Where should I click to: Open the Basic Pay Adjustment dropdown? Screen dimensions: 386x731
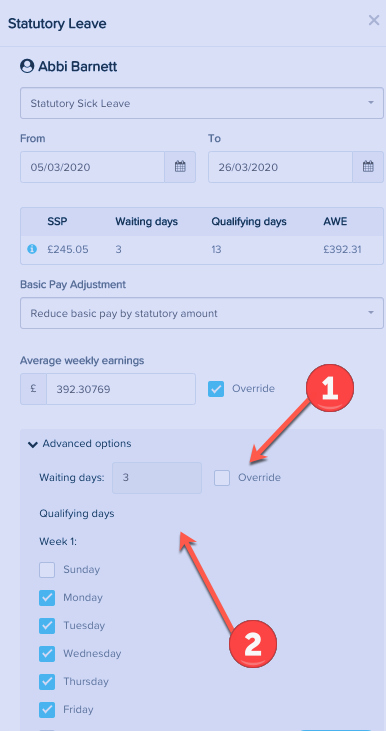click(202, 313)
